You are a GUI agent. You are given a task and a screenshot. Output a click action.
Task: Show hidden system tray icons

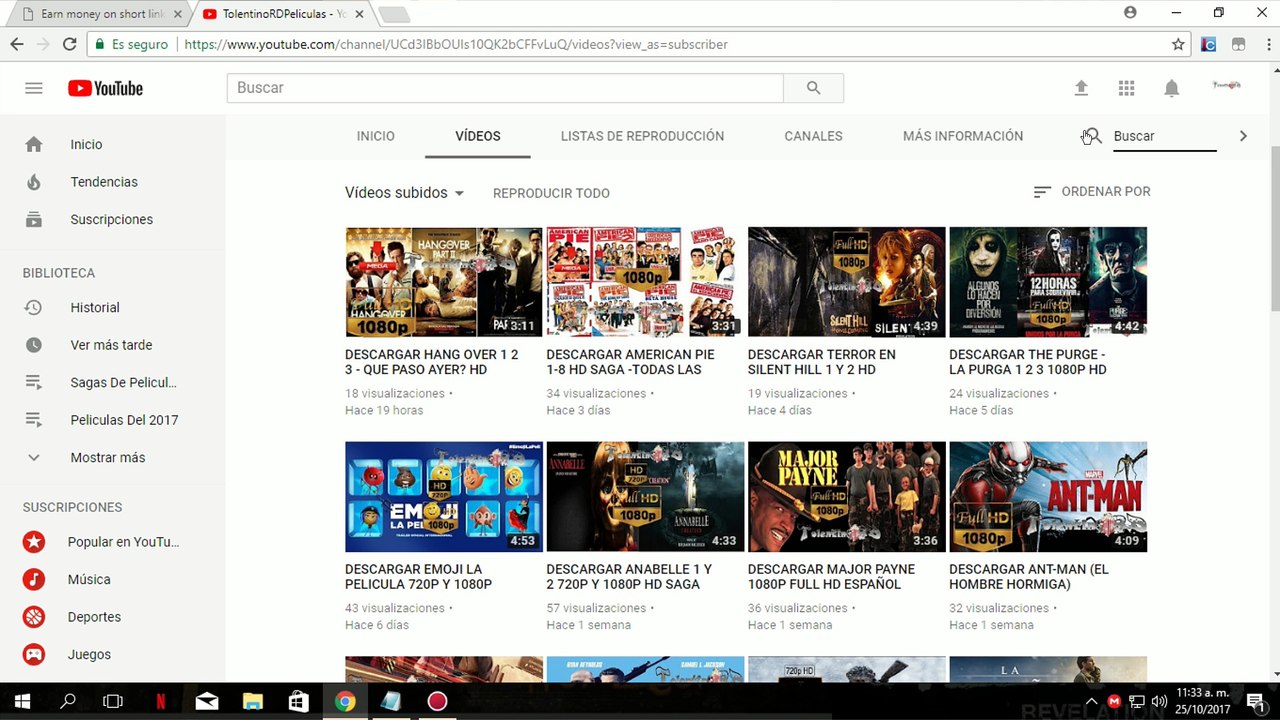[x=1091, y=701]
